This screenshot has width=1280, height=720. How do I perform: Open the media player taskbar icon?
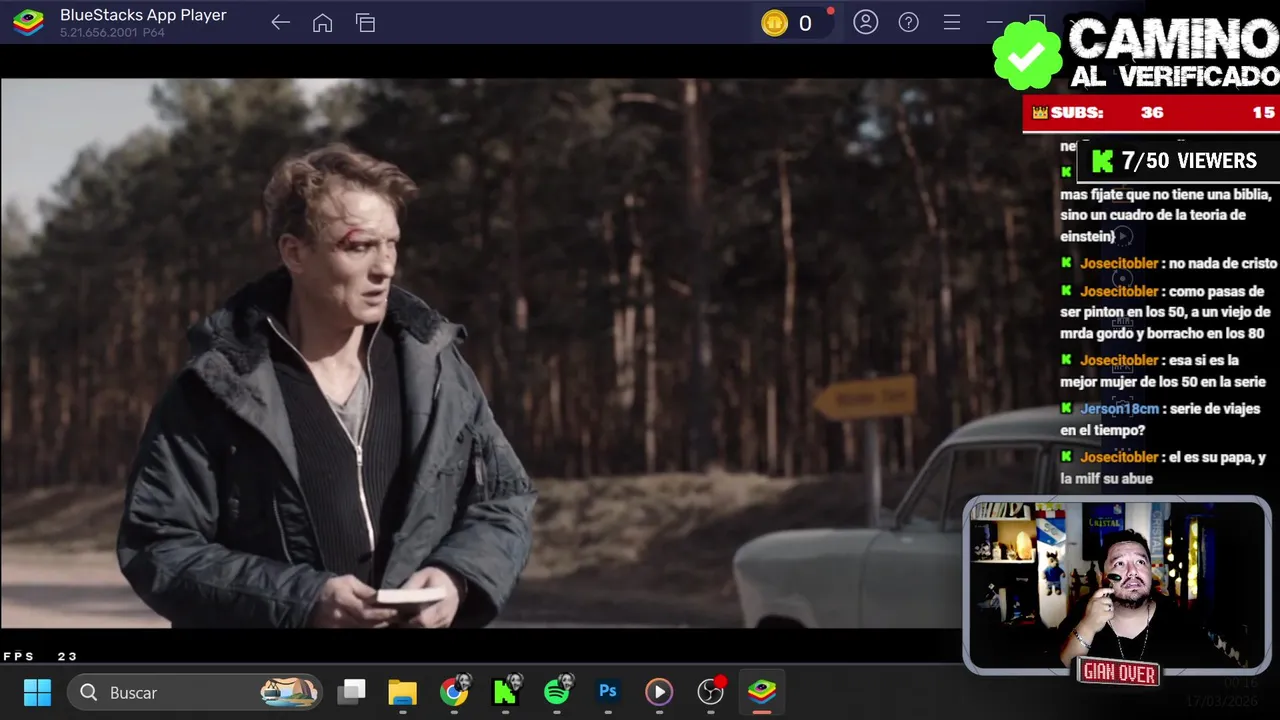click(x=659, y=692)
